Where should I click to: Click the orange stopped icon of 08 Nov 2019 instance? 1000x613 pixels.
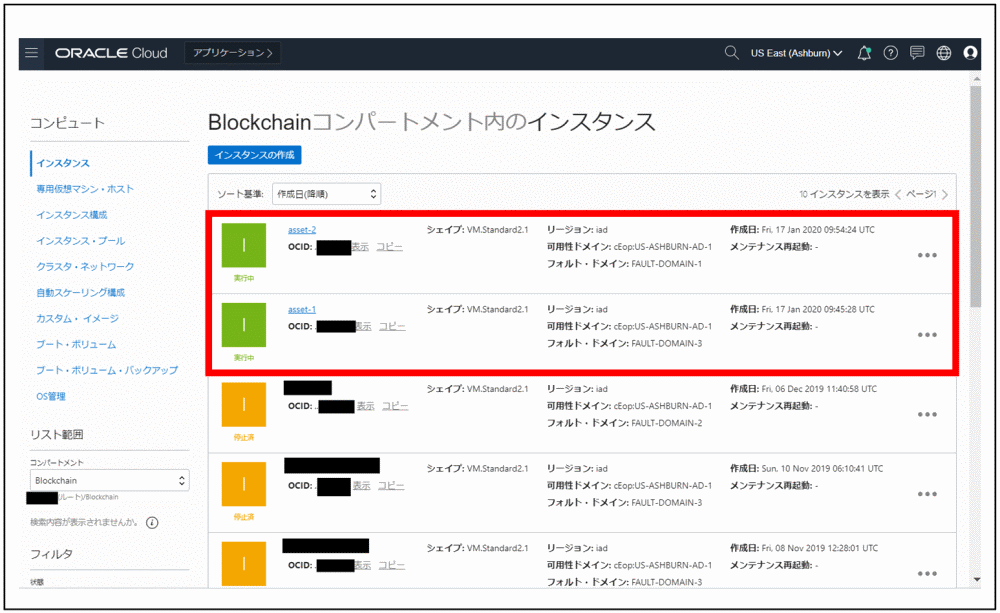point(244,563)
